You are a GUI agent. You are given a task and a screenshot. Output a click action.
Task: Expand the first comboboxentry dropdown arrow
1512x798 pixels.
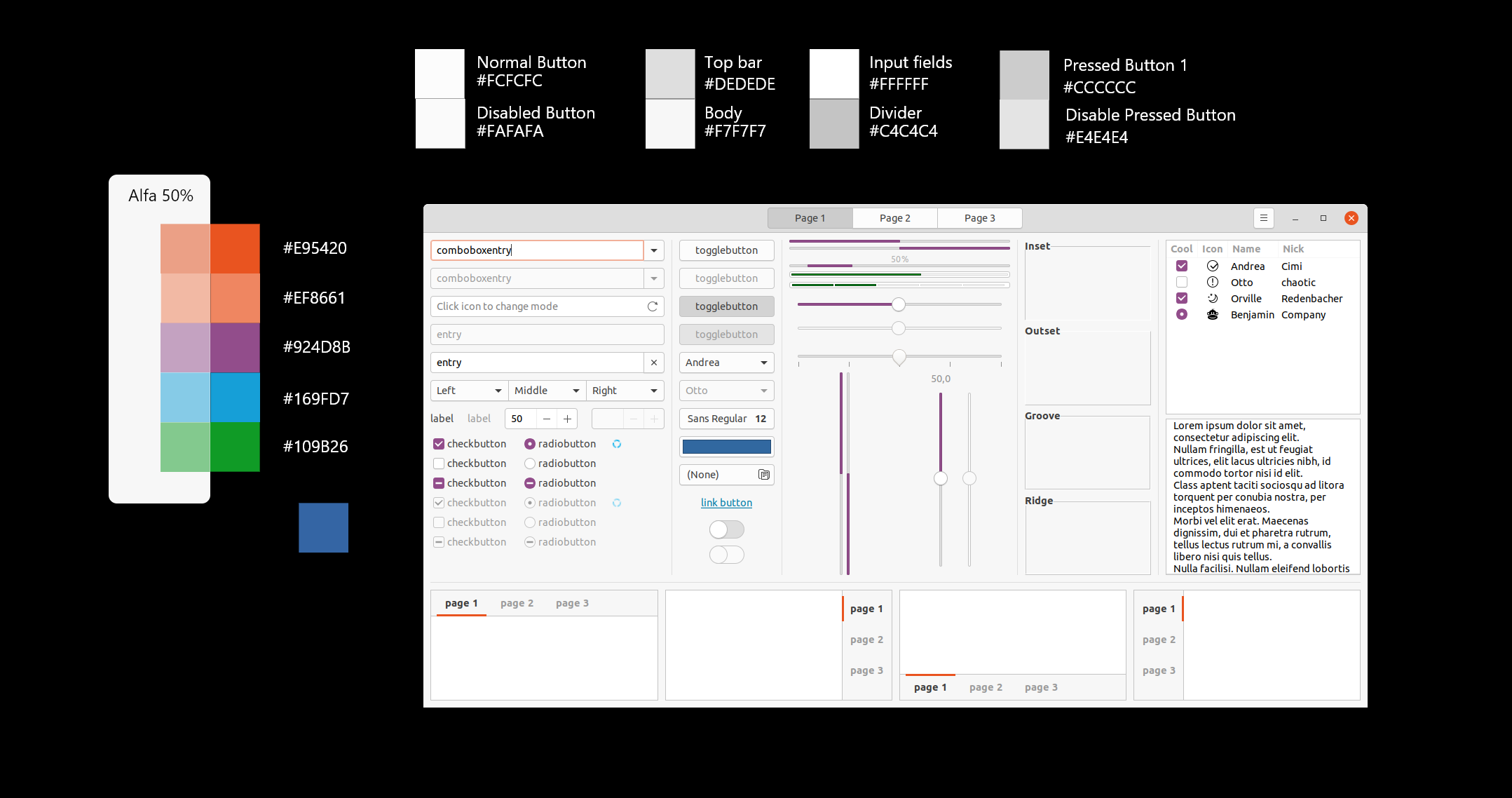pyautogui.click(x=653, y=250)
